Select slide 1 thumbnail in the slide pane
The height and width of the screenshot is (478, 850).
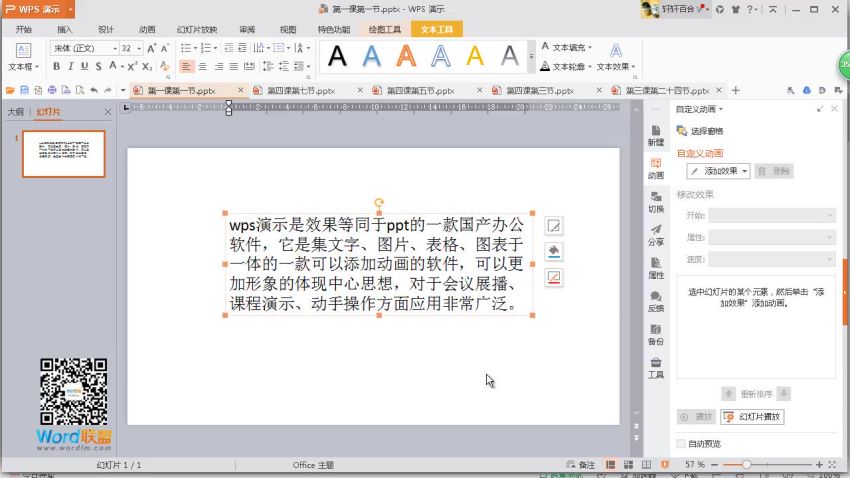[x=64, y=153]
